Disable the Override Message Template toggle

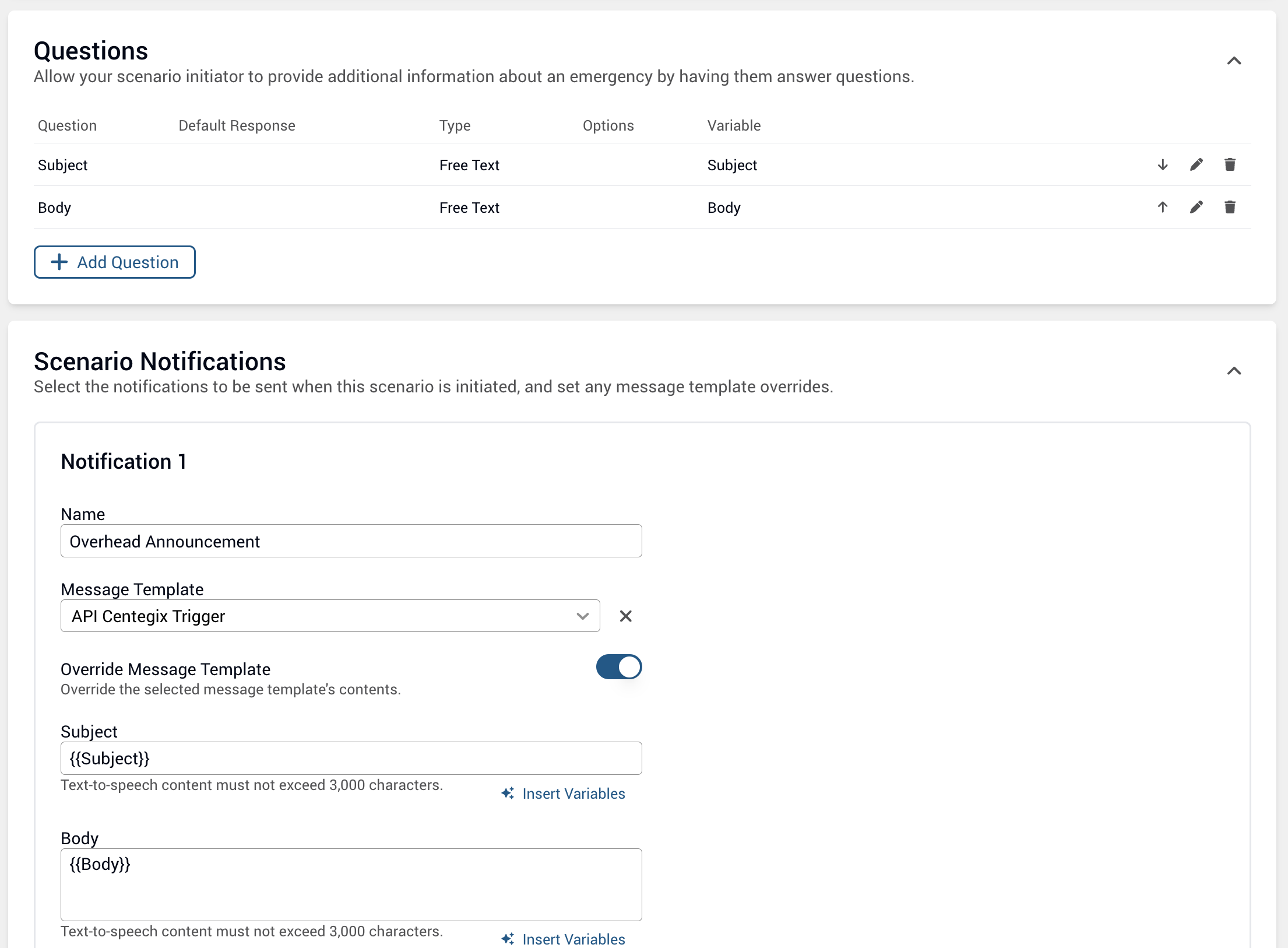619,667
